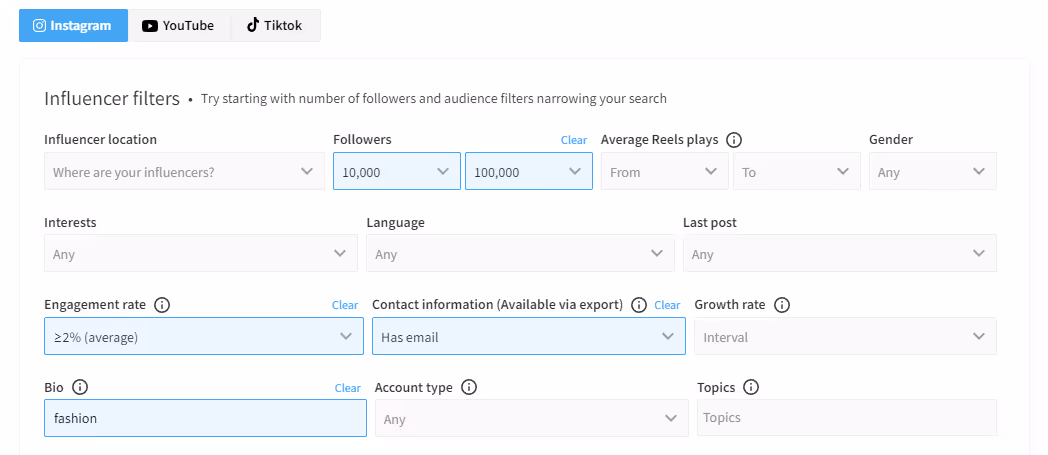Screen dimensions: 1048x455
Task: Click the Bio field containing fashion
Action: point(205,419)
